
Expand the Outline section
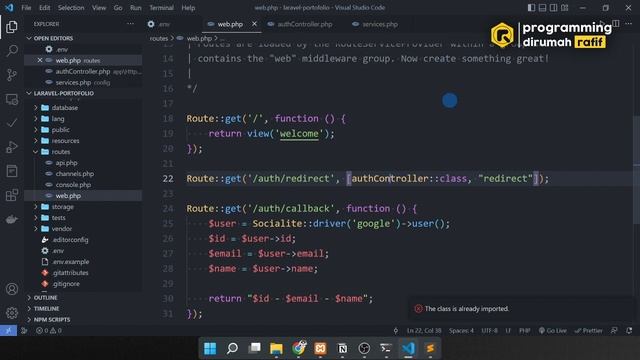pyautogui.click(x=83, y=298)
